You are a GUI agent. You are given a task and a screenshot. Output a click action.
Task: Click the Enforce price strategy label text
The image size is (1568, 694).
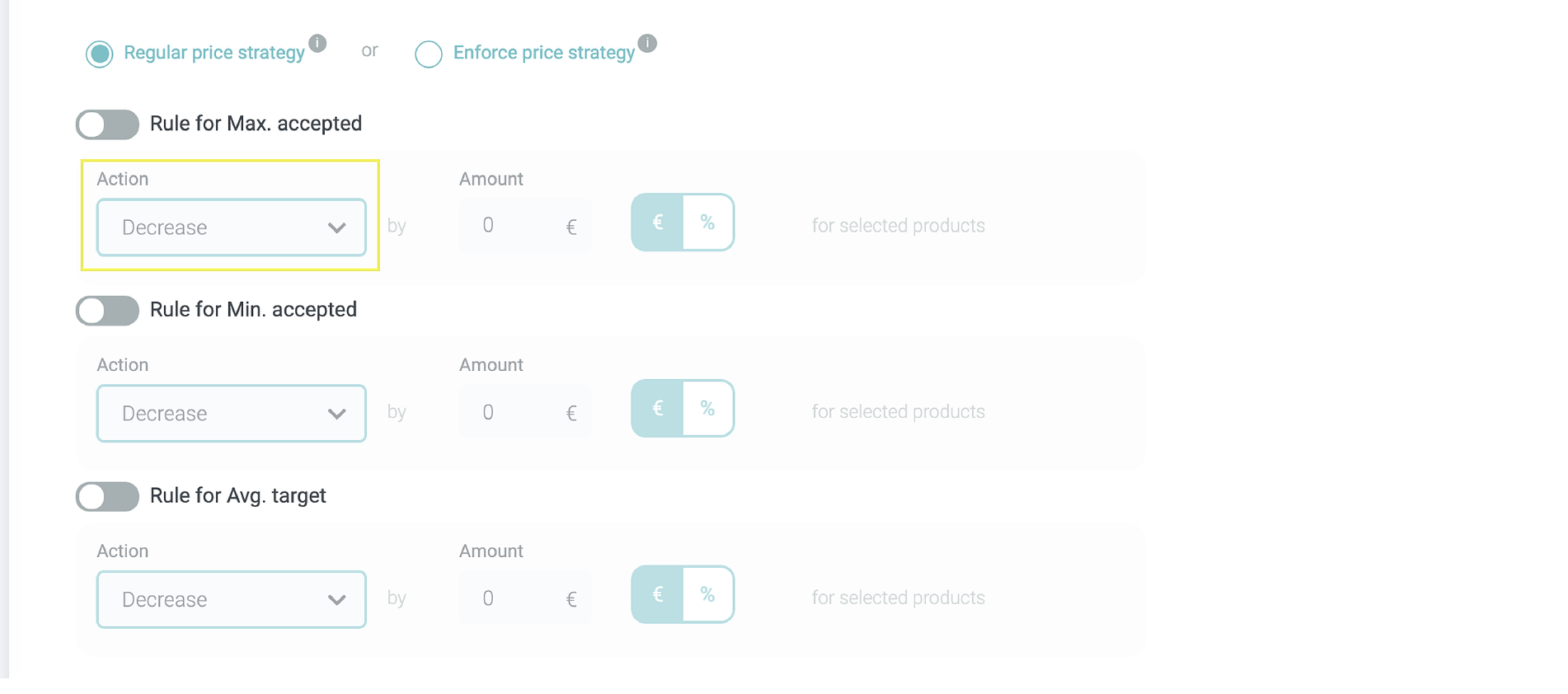click(544, 53)
